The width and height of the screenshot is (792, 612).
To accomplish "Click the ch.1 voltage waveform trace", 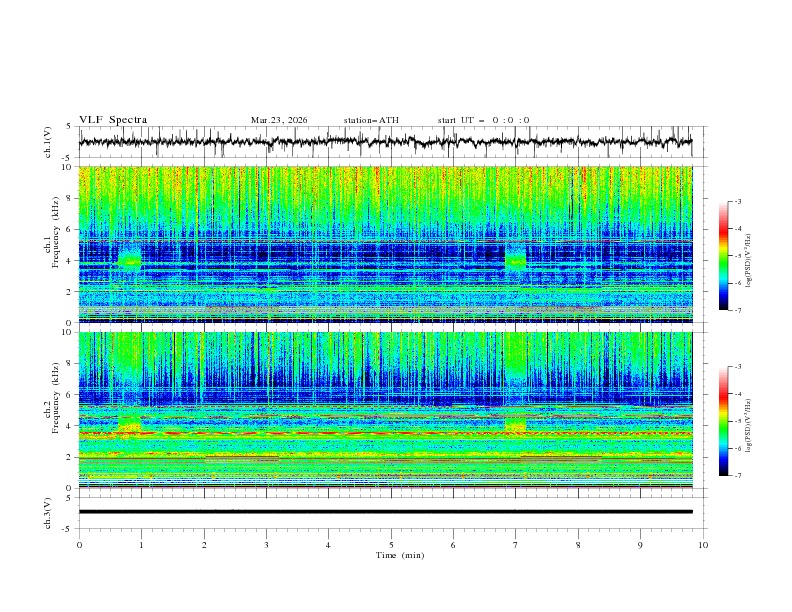I will 385,142.
